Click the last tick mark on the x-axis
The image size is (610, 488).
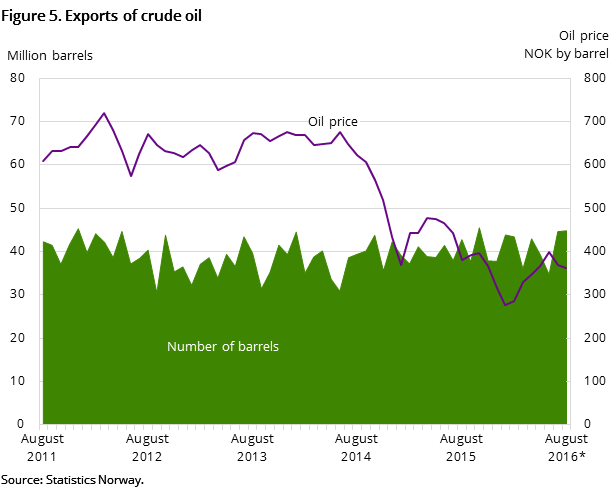(x=570, y=427)
